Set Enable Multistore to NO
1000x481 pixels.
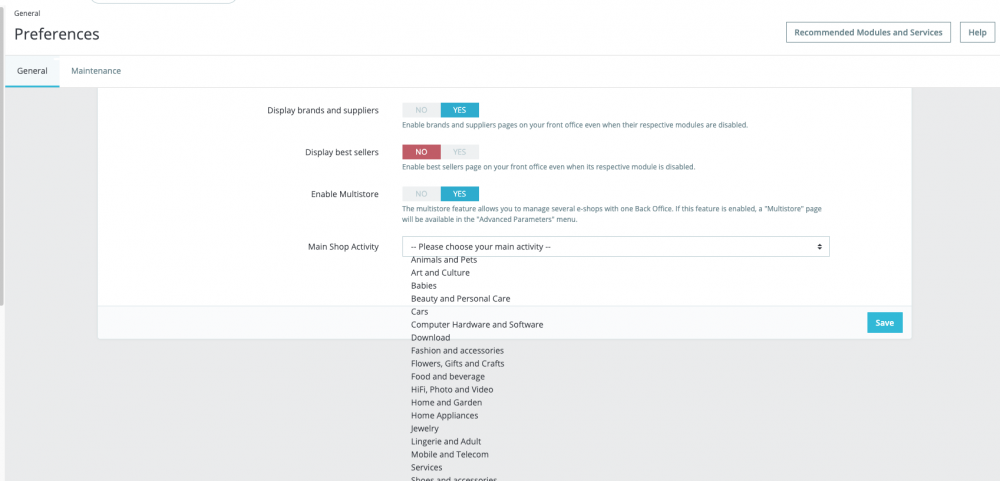(421, 194)
